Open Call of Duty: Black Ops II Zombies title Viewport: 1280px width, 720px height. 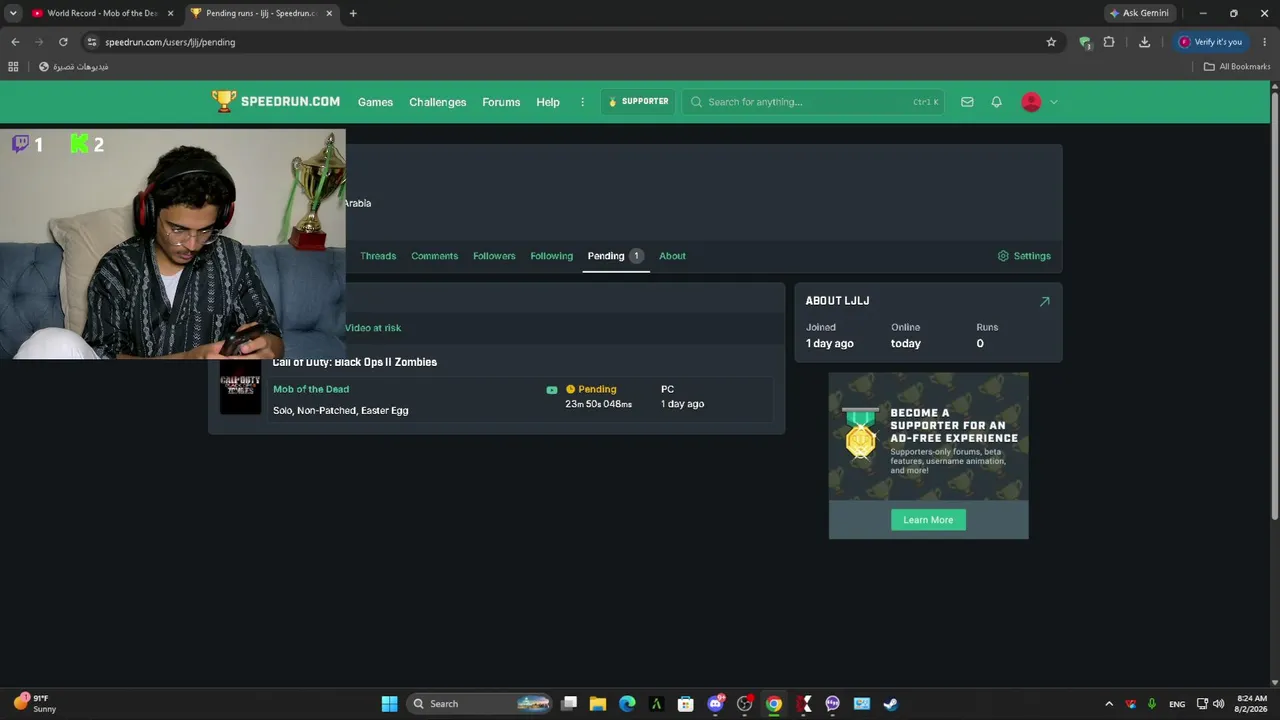355,362
